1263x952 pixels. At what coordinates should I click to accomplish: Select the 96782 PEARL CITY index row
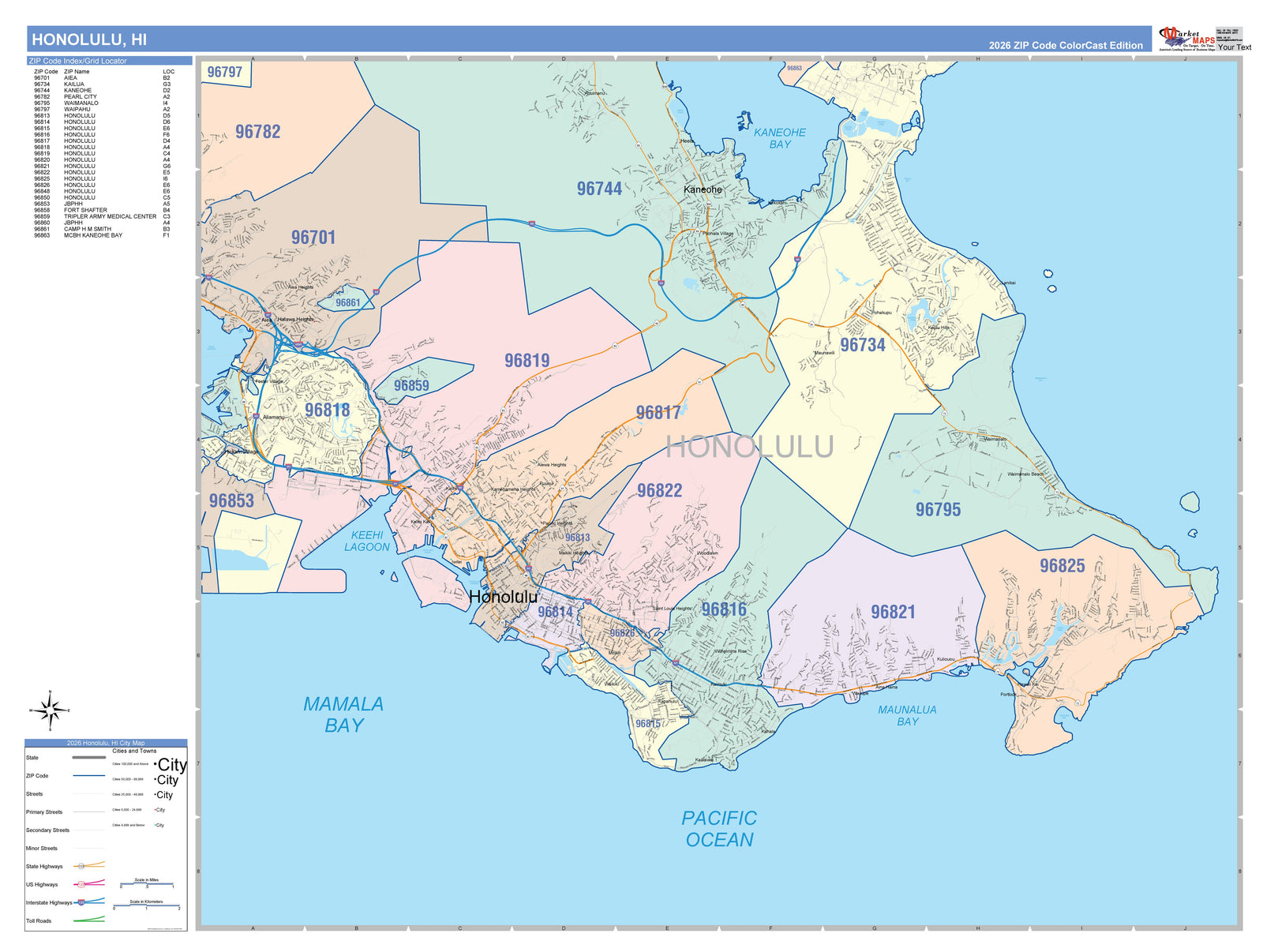pyautogui.click(x=103, y=97)
